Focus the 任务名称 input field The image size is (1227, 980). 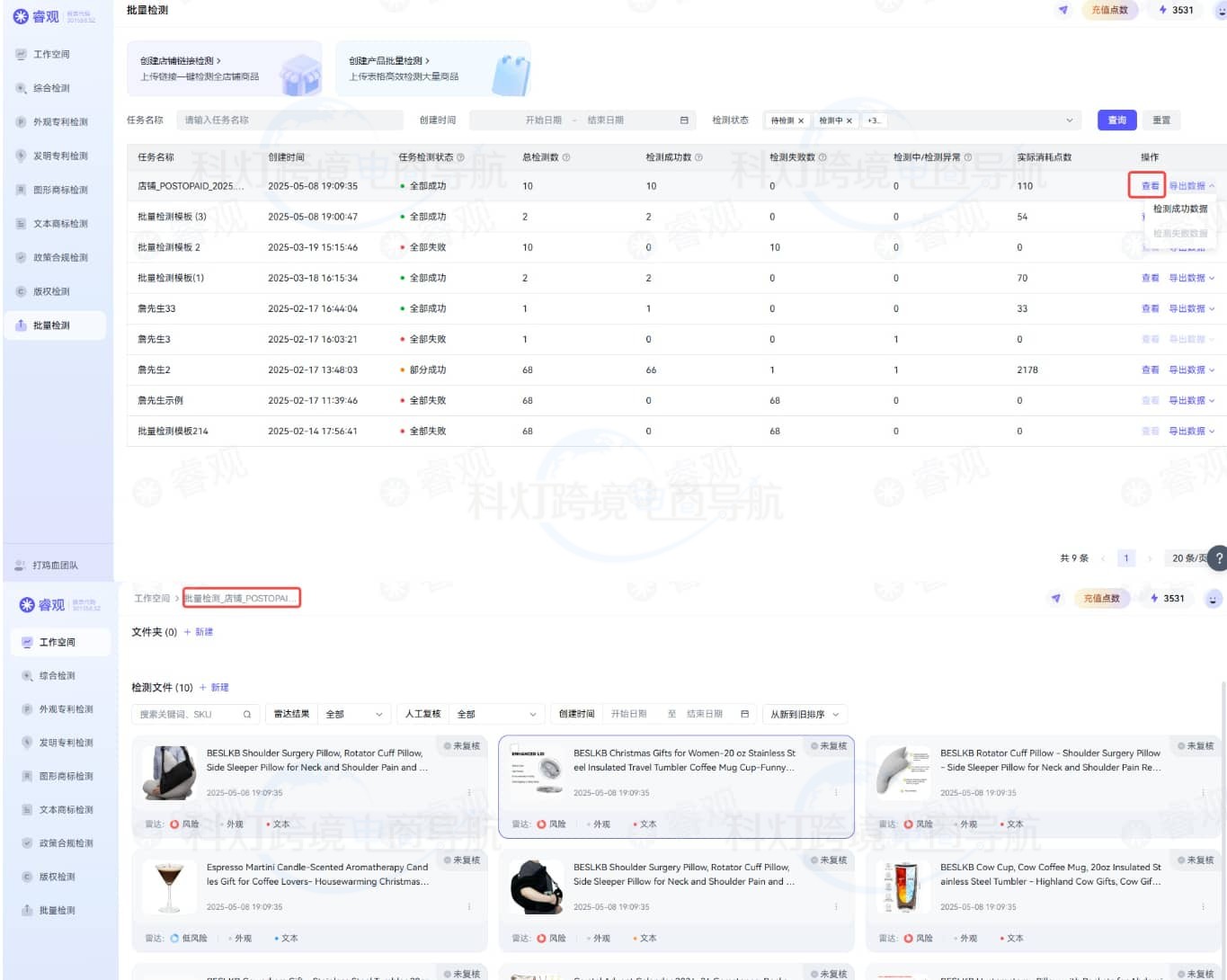click(x=288, y=120)
